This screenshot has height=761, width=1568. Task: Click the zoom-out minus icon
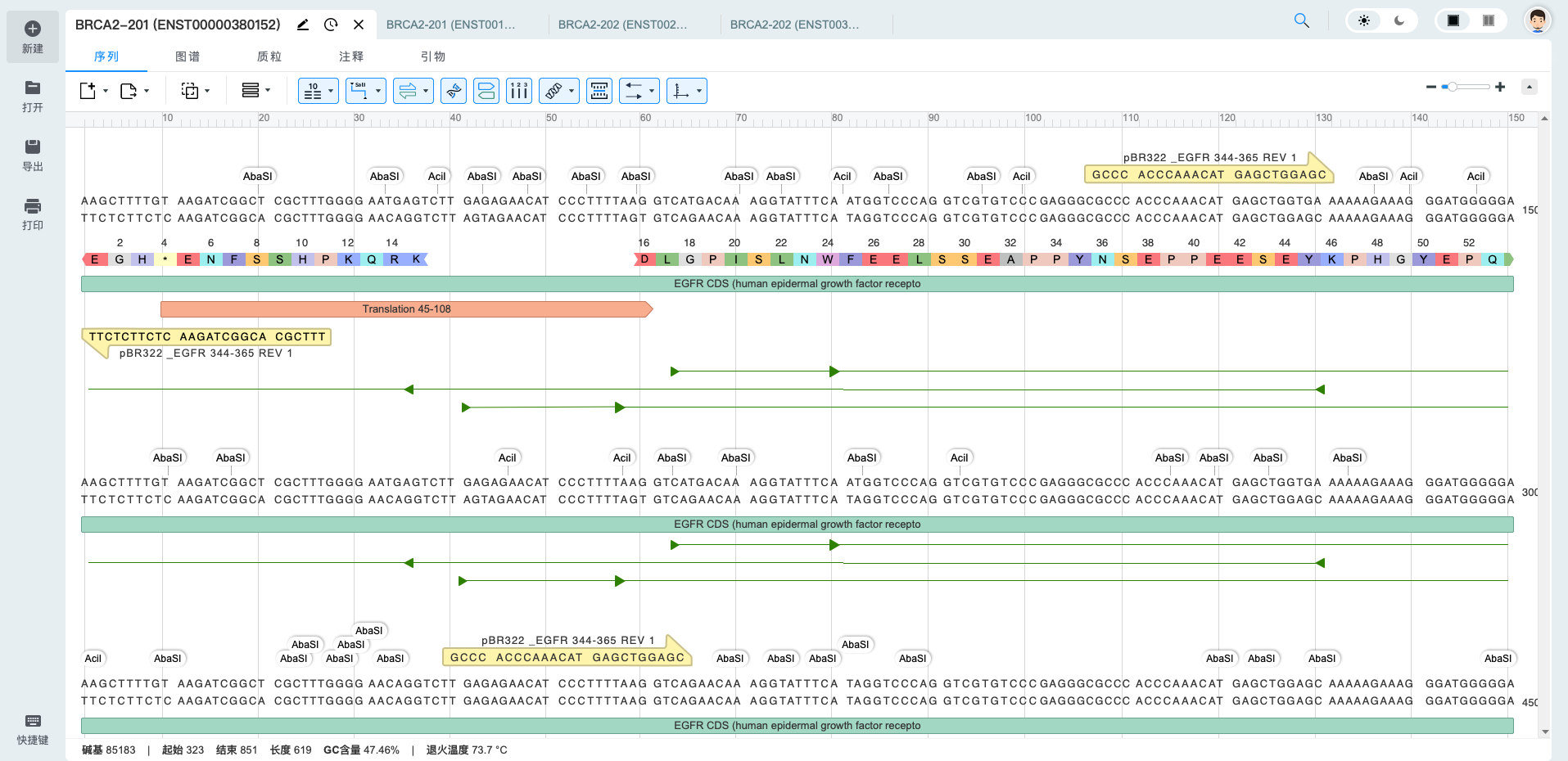[1431, 87]
